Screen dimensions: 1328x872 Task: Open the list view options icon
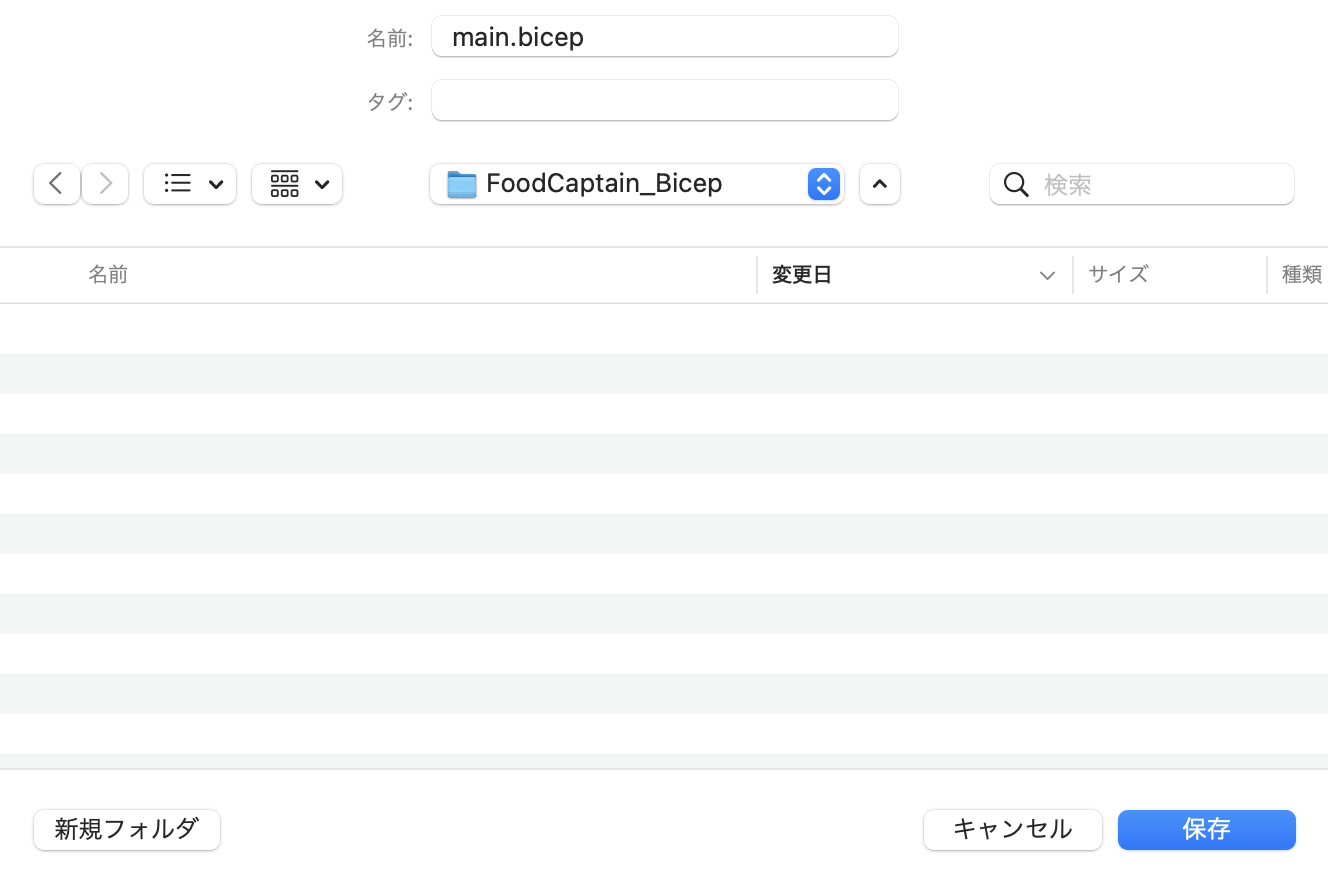[177, 183]
